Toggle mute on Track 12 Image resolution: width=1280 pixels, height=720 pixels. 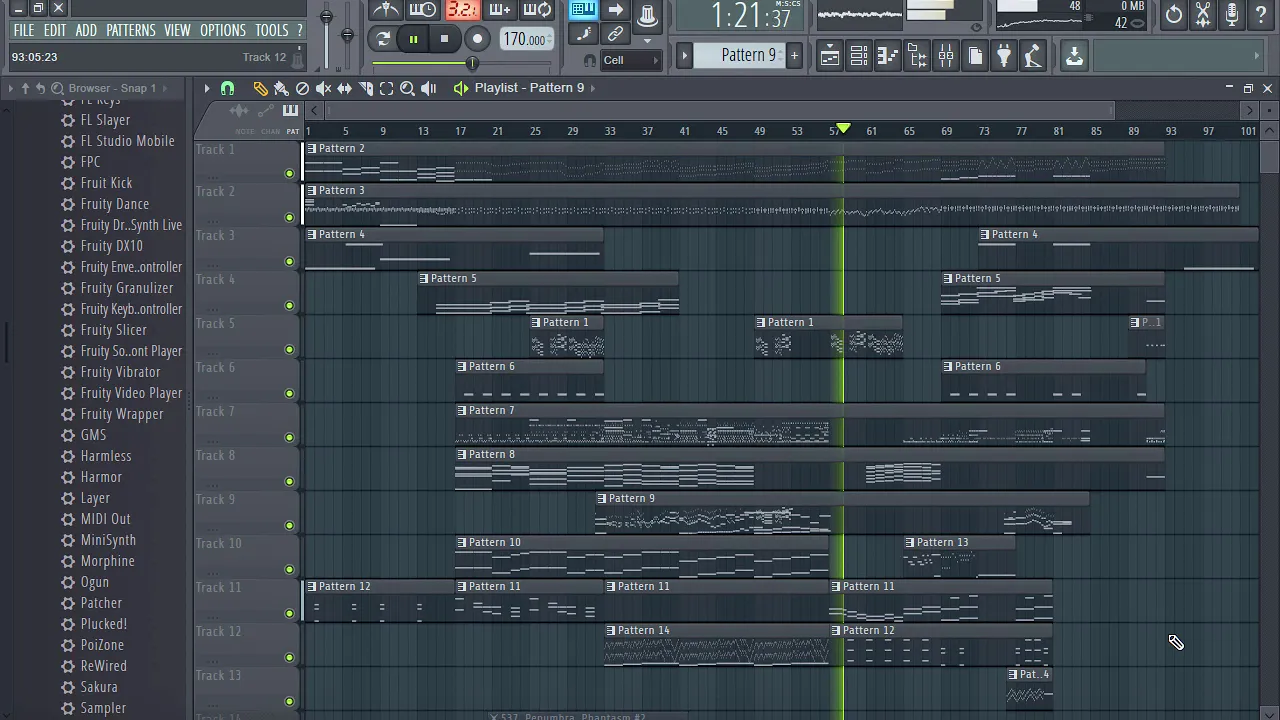290,657
